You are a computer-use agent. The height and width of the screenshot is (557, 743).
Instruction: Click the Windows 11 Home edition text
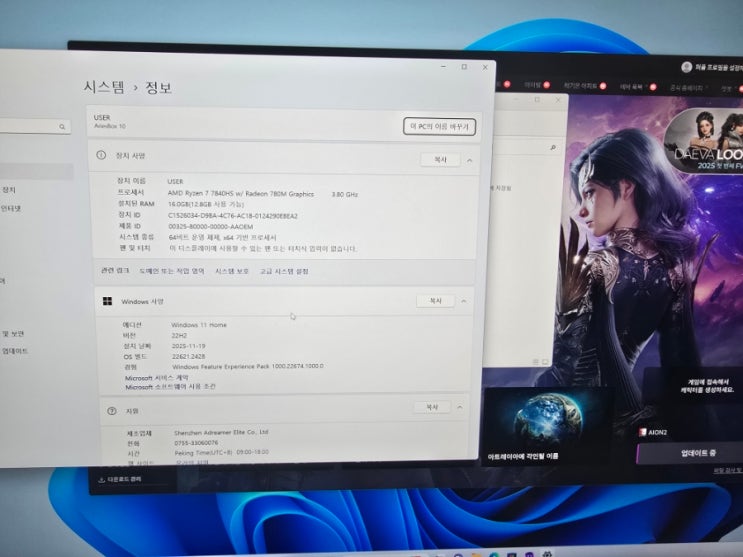199,325
